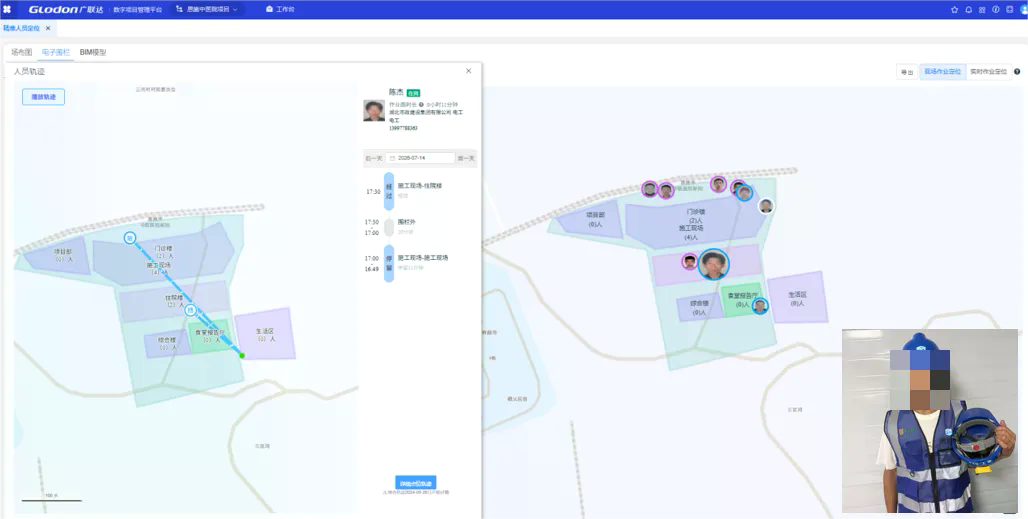Click the Glodon apps menu icon at top-left
The width and height of the screenshot is (1028, 519).
coord(7,9)
